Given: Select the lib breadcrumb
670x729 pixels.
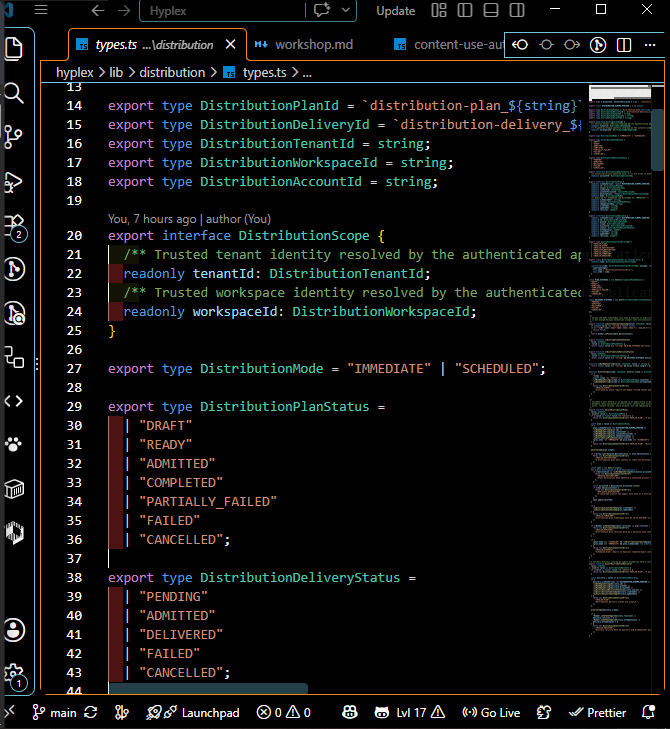Looking at the screenshot, I should (x=116, y=73).
